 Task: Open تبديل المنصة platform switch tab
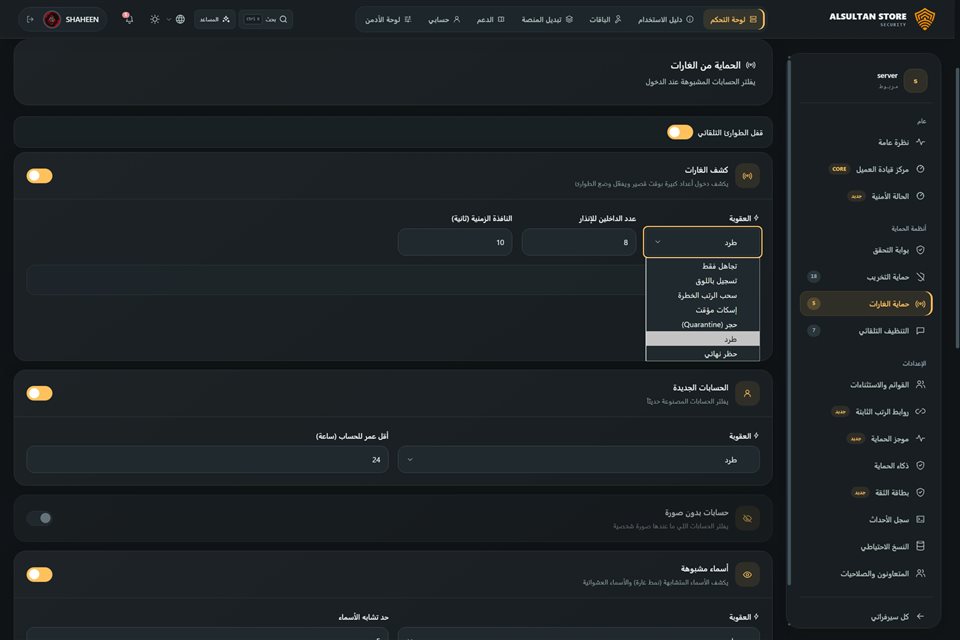click(547, 20)
